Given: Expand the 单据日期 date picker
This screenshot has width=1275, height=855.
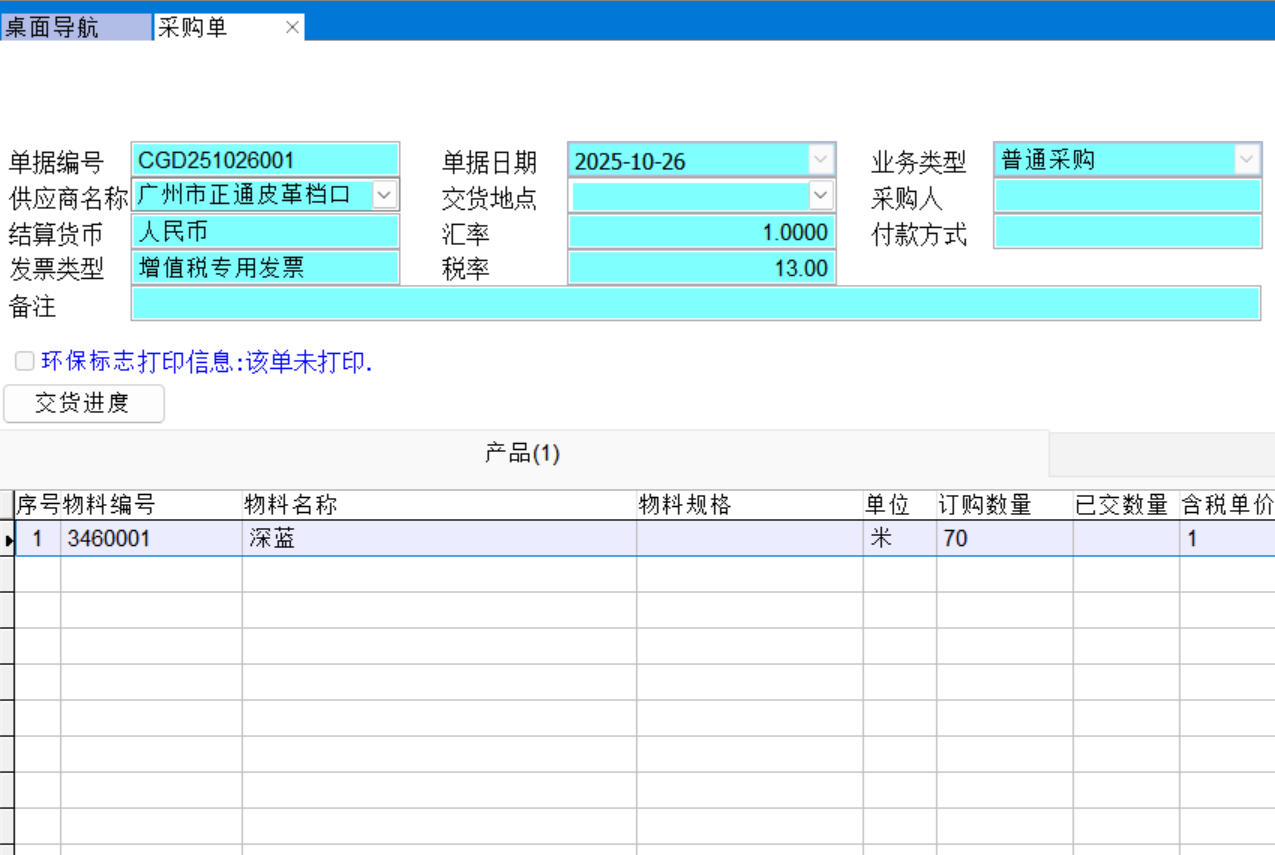Looking at the screenshot, I should point(820,160).
